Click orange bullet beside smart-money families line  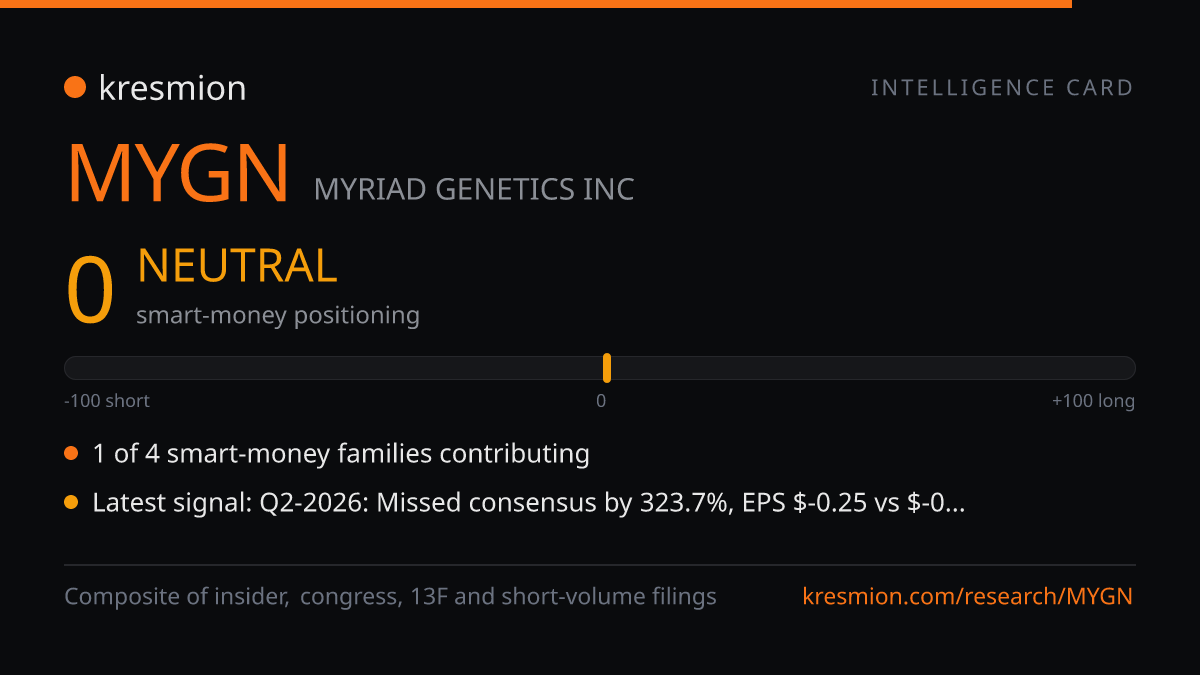coord(71,454)
